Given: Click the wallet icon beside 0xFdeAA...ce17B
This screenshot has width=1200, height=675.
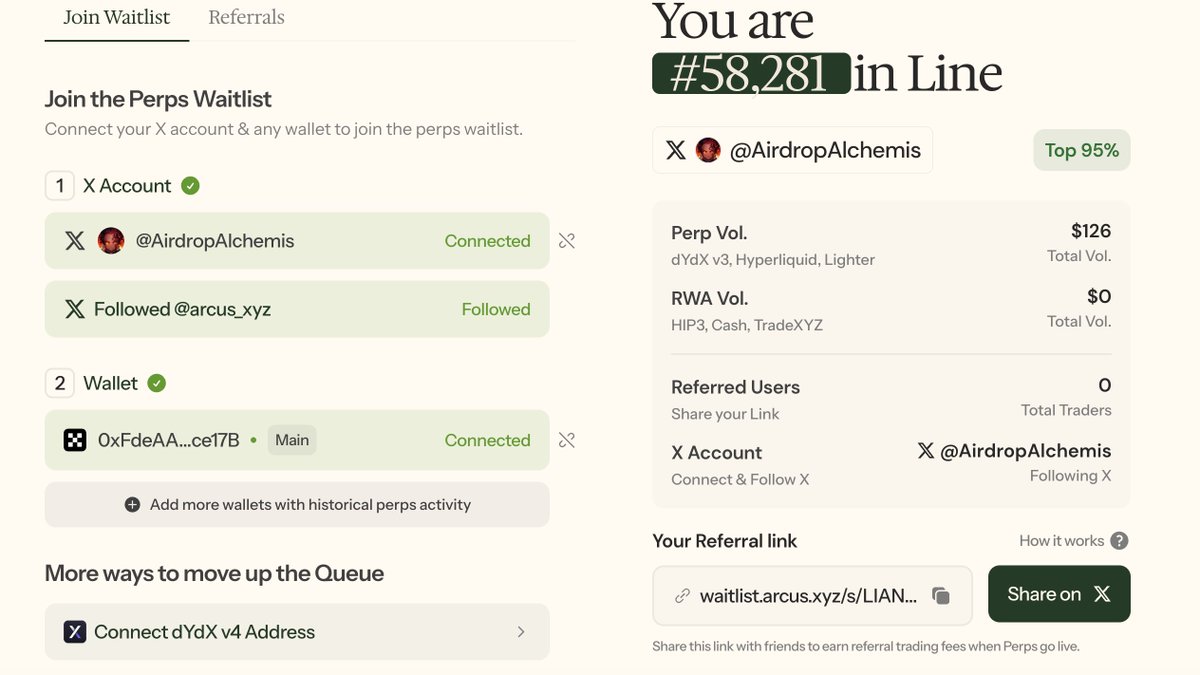Looking at the screenshot, I should coord(75,440).
